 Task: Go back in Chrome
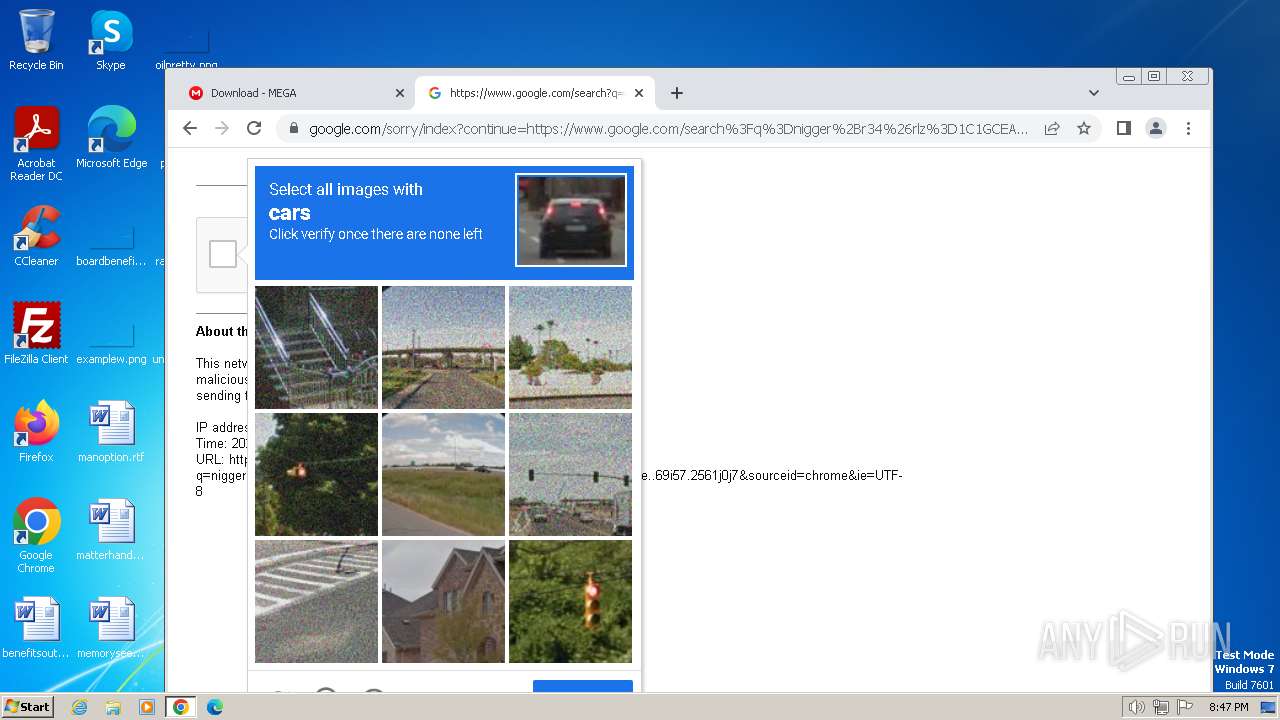(x=190, y=128)
